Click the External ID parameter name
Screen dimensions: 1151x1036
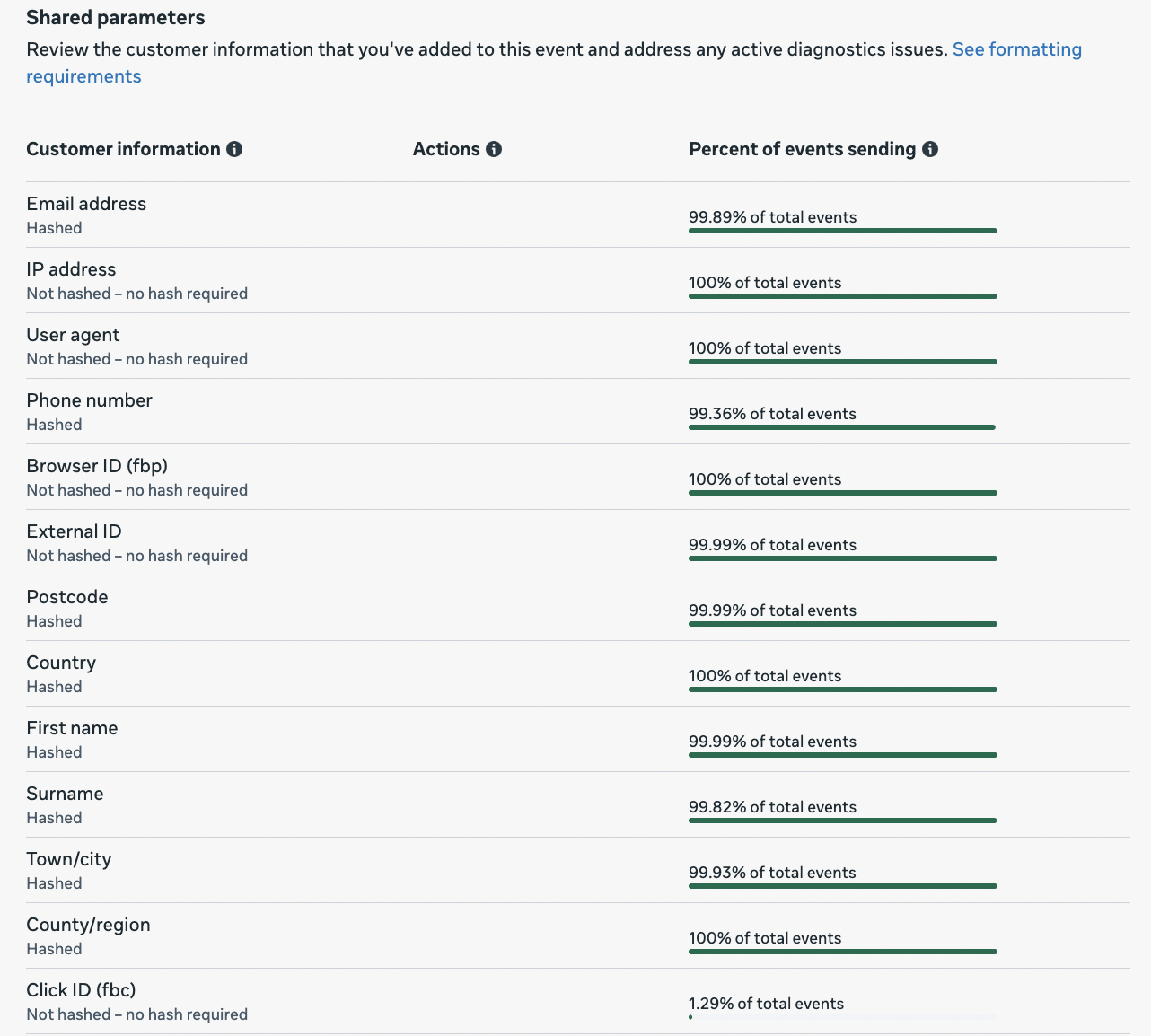coord(74,531)
